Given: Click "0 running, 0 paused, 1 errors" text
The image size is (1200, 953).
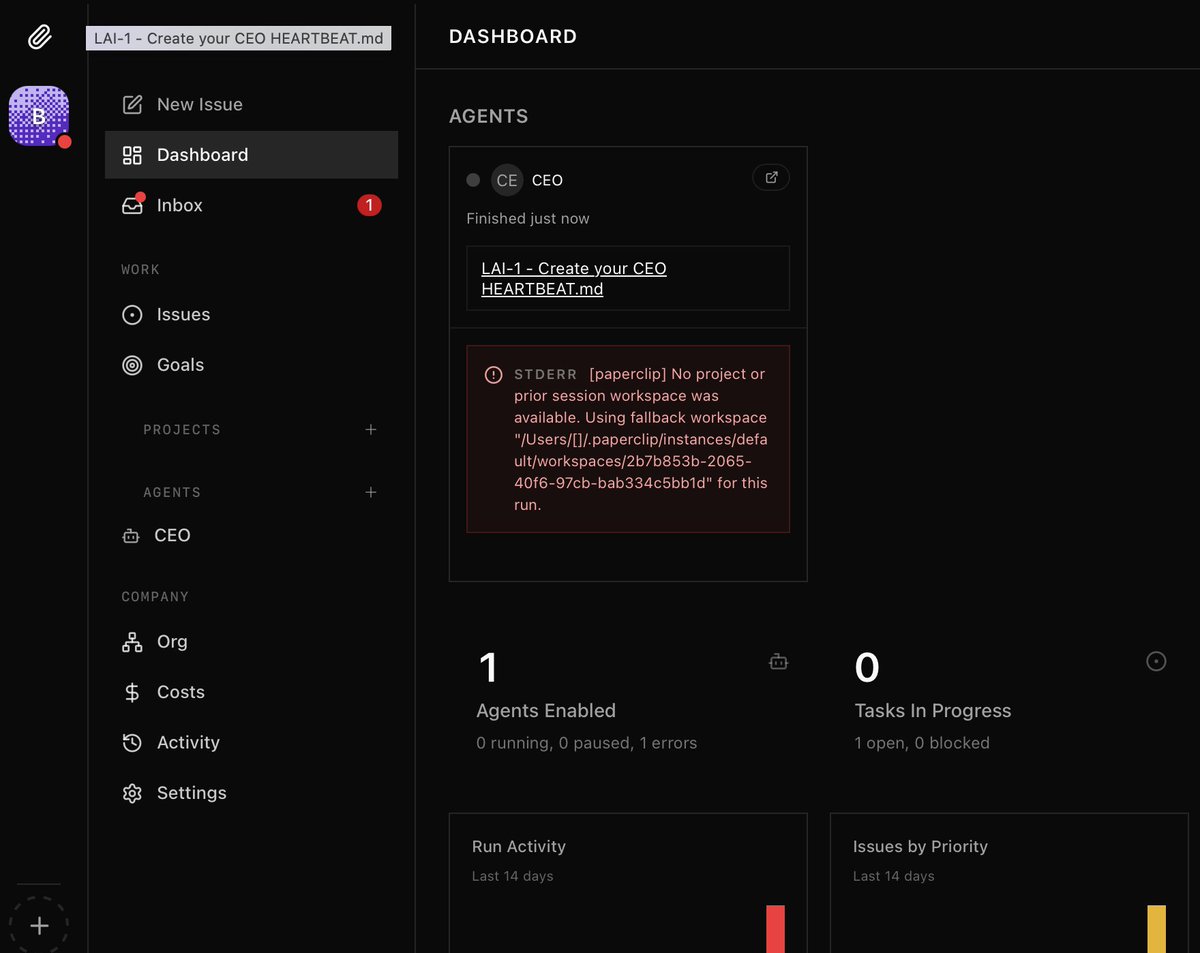Looking at the screenshot, I should (587, 743).
